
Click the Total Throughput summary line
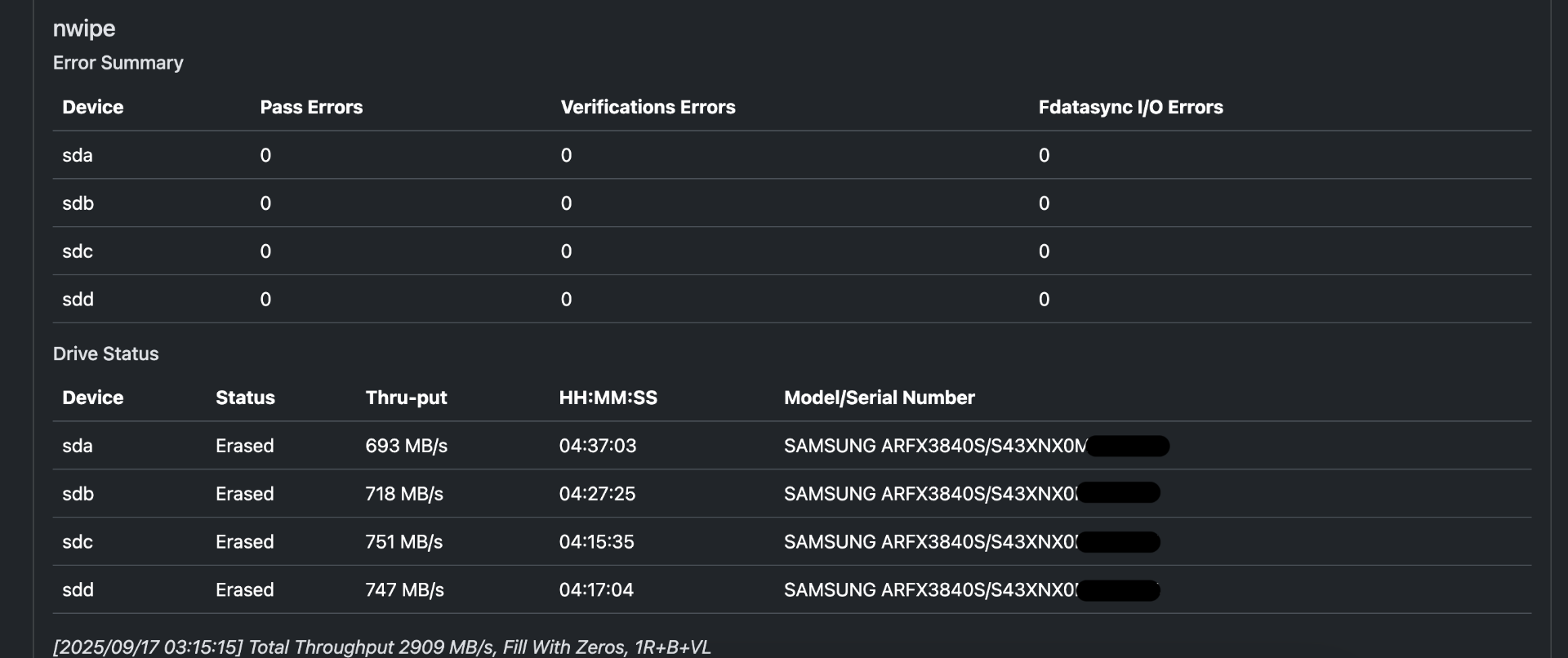(x=381, y=647)
